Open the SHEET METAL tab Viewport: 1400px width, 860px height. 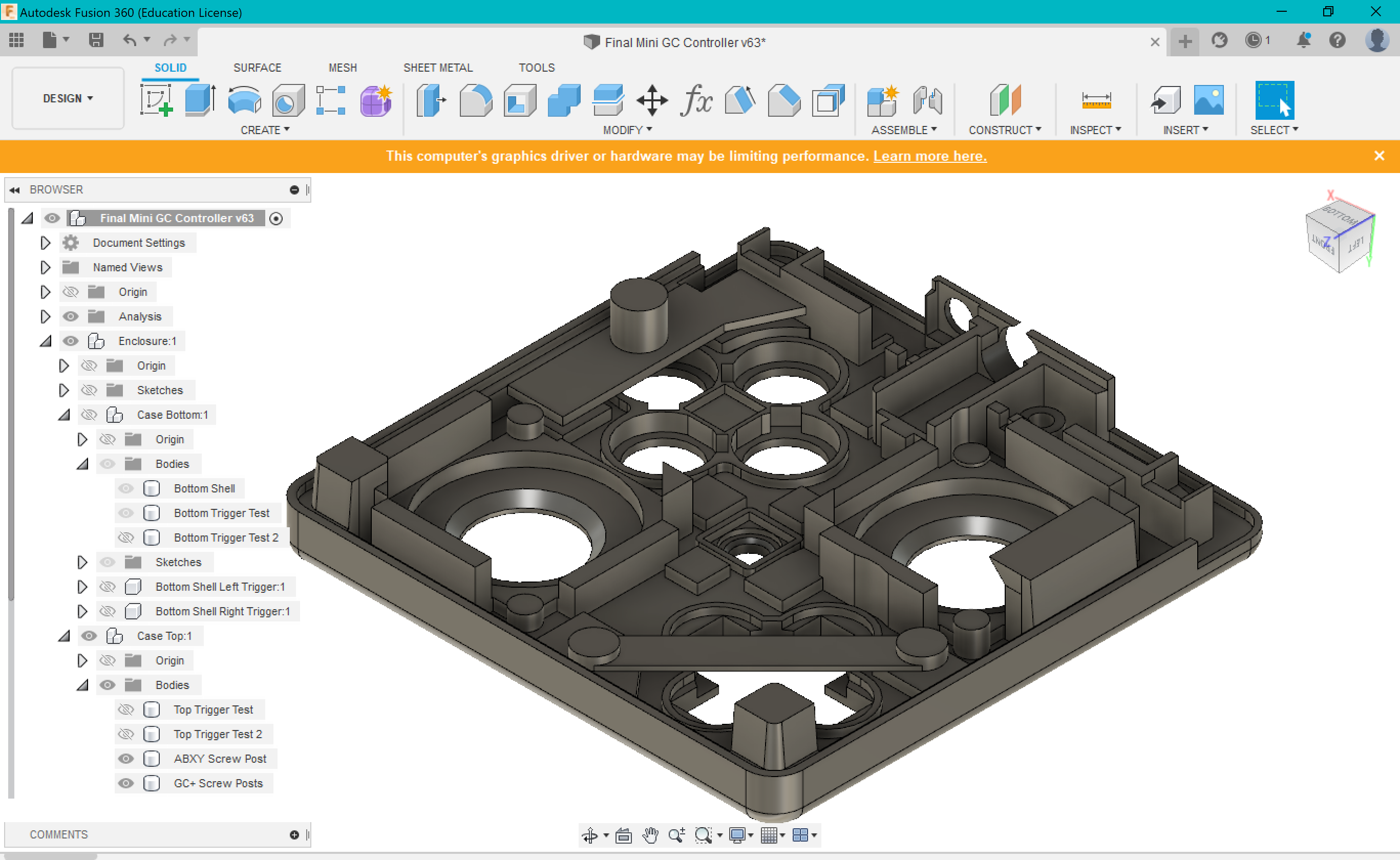pos(438,67)
